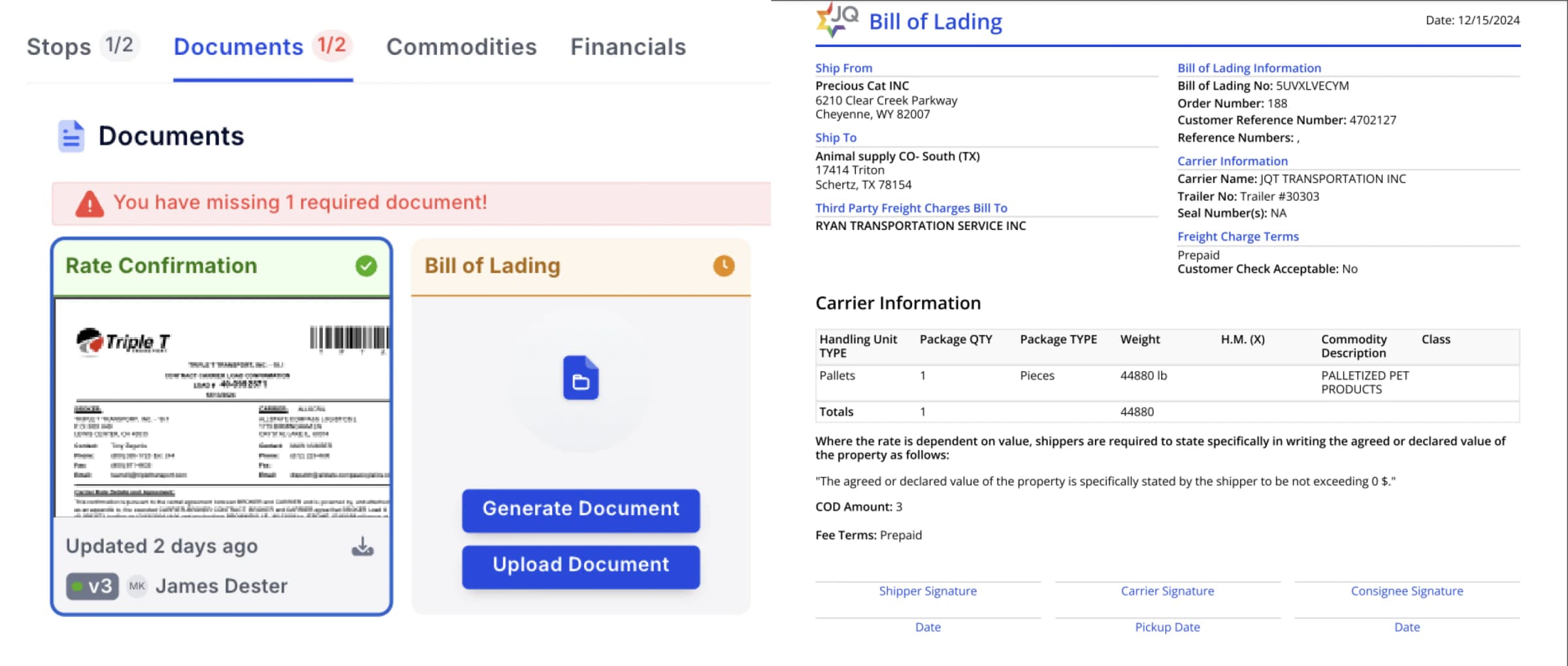Click PALLETIZED PET PRODUCTS commodity description

click(1365, 382)
